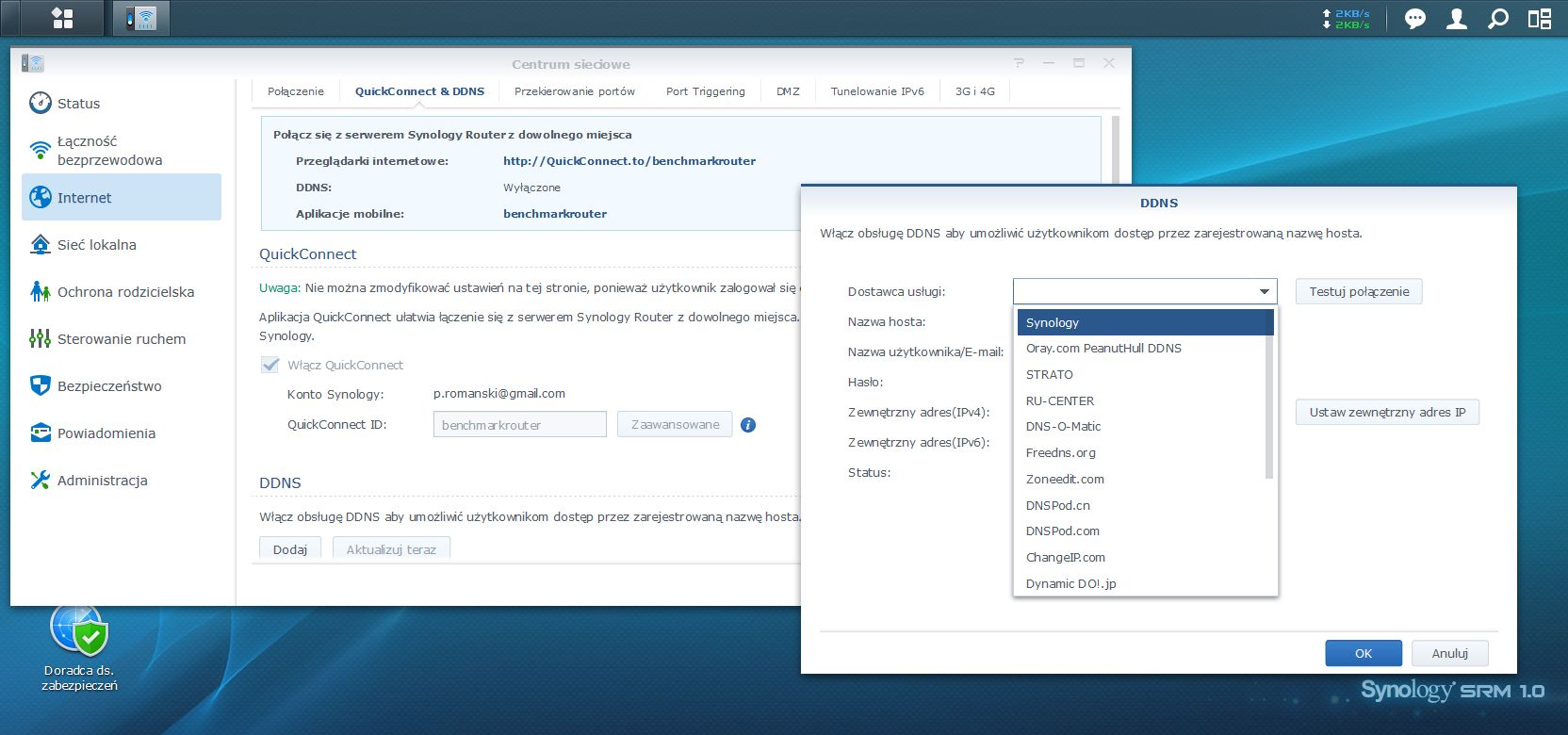
Task: Click the administration tools icon
Action: click(x=41, y=480)
